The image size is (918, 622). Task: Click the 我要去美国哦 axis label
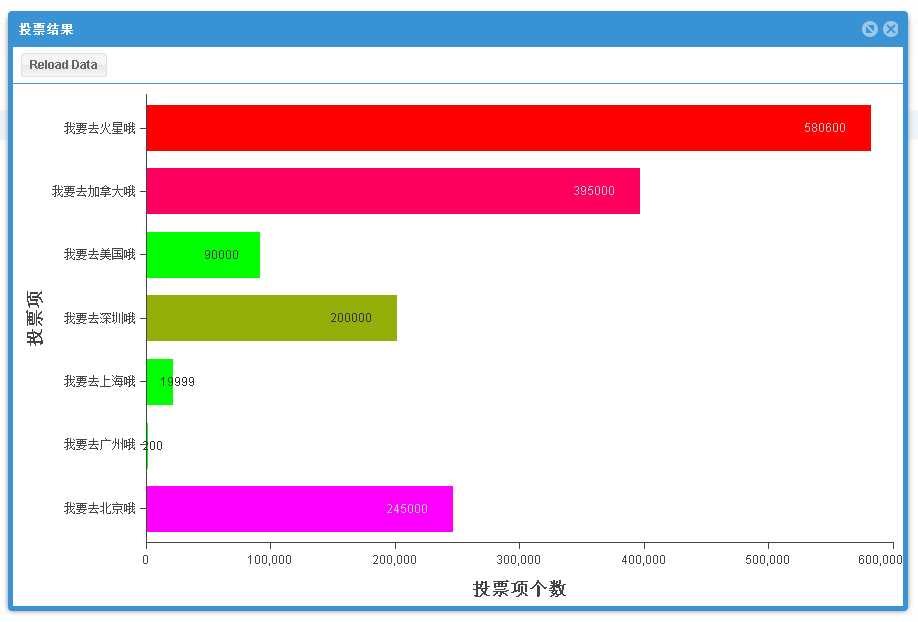100,255
